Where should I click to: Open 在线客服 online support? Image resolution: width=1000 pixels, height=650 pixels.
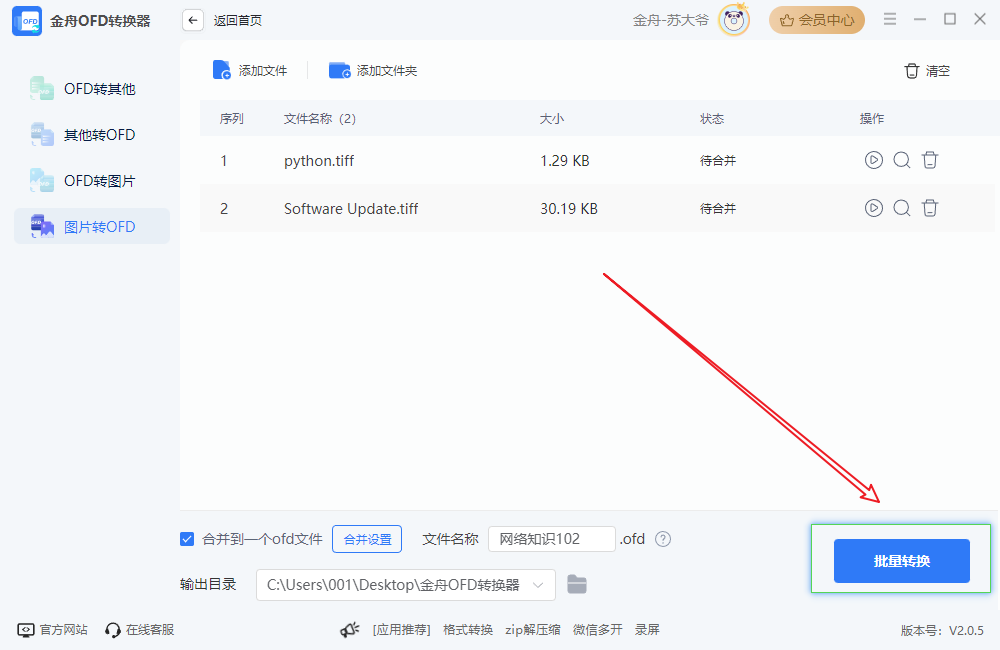tap(140, 630)
